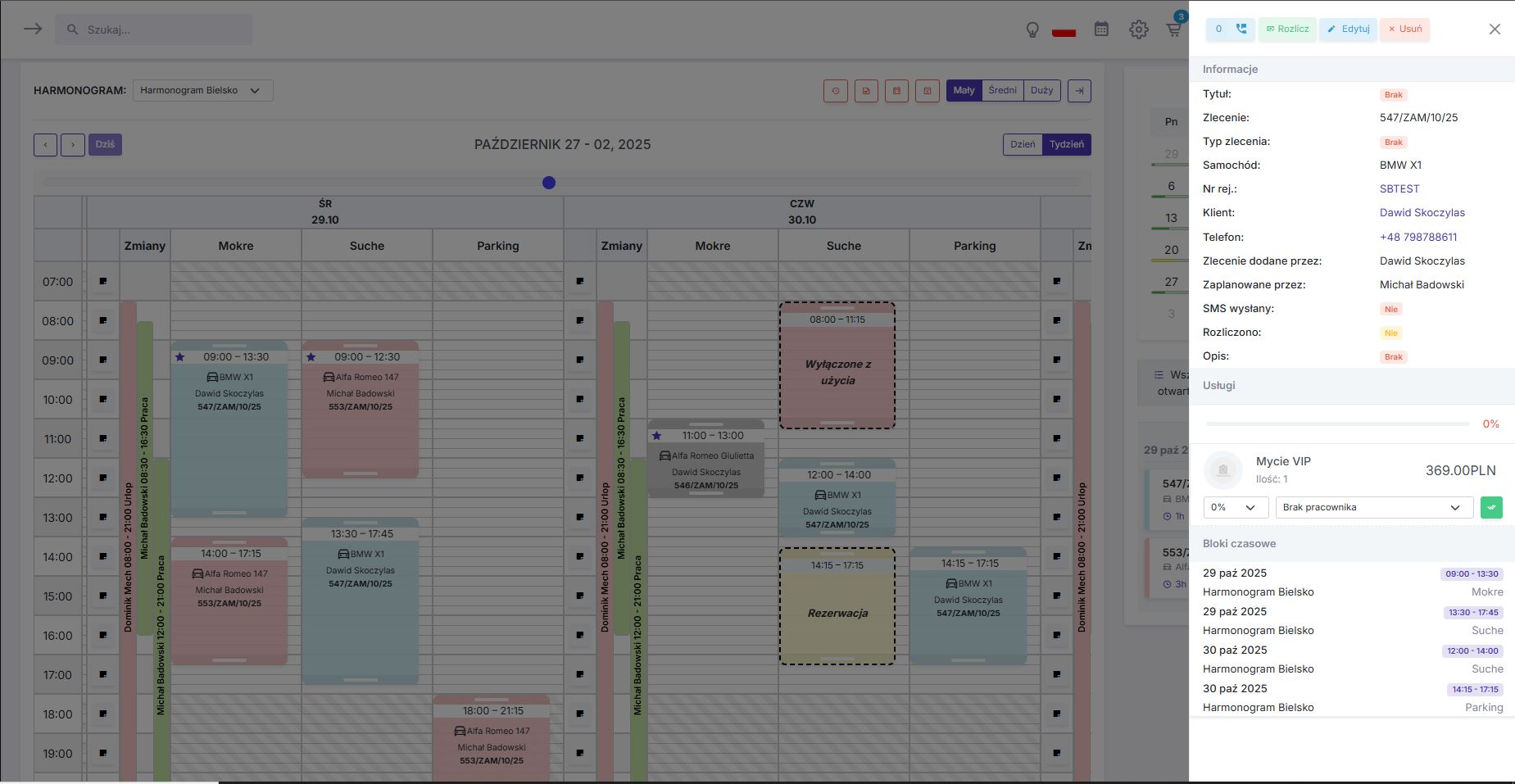Image resolution: width=1515 pixels, height=784 pixels.
Task: Expand the Brak pracownika employee dropdown
Action: point(1373,507)
